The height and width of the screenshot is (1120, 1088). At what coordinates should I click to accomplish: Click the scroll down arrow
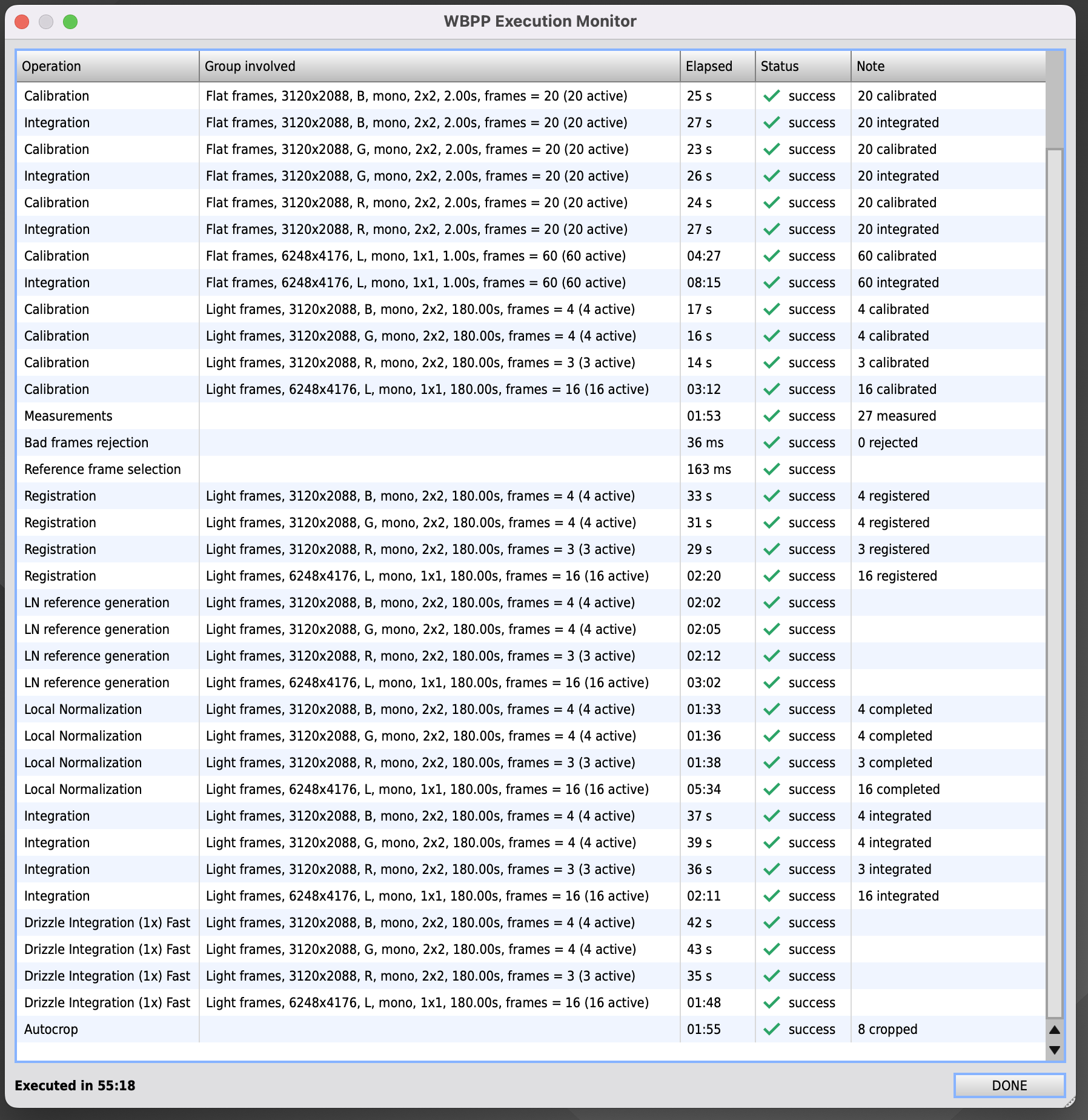tap(1055, 1050)
